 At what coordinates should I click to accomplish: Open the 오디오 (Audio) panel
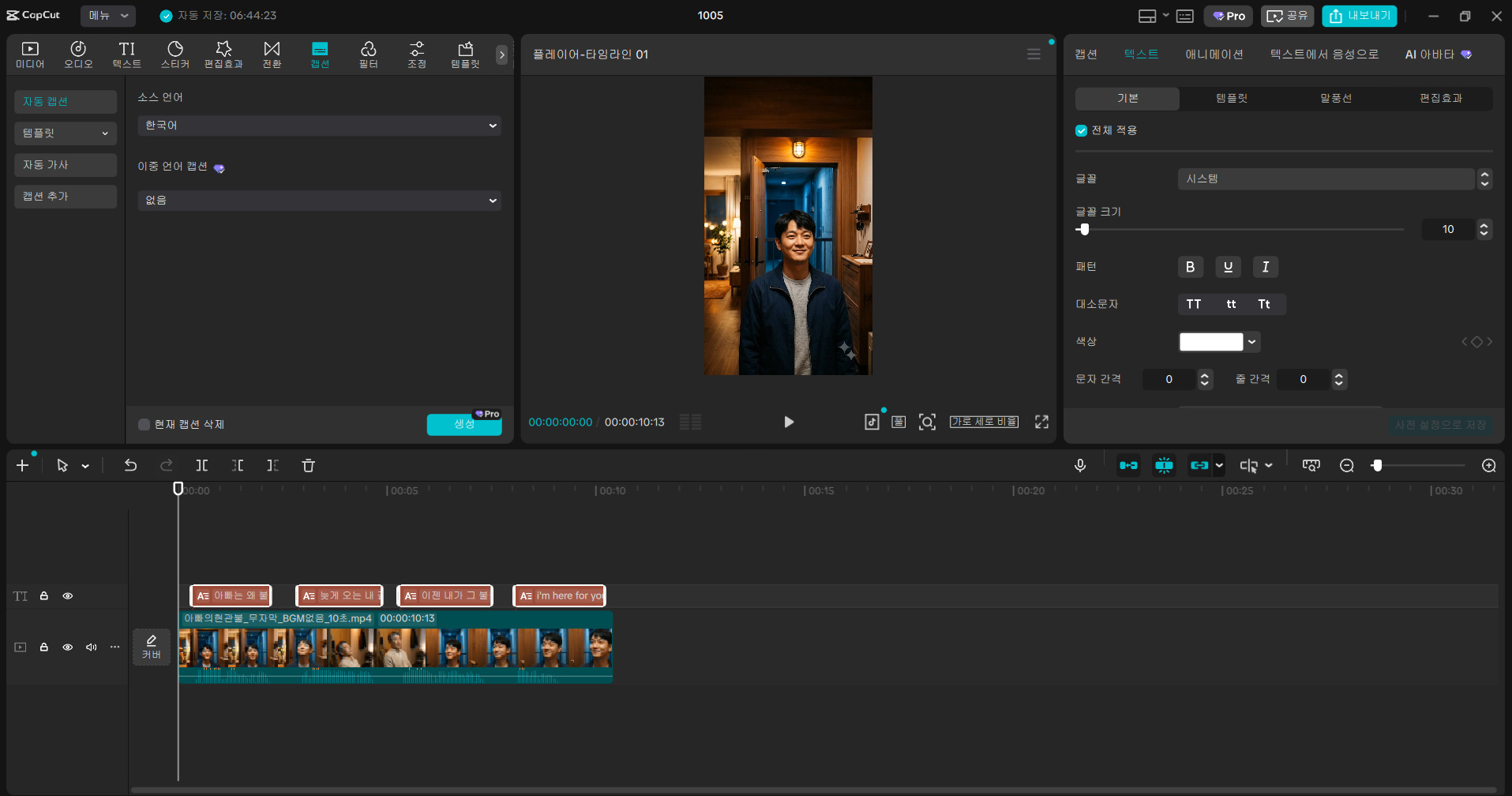78,54
